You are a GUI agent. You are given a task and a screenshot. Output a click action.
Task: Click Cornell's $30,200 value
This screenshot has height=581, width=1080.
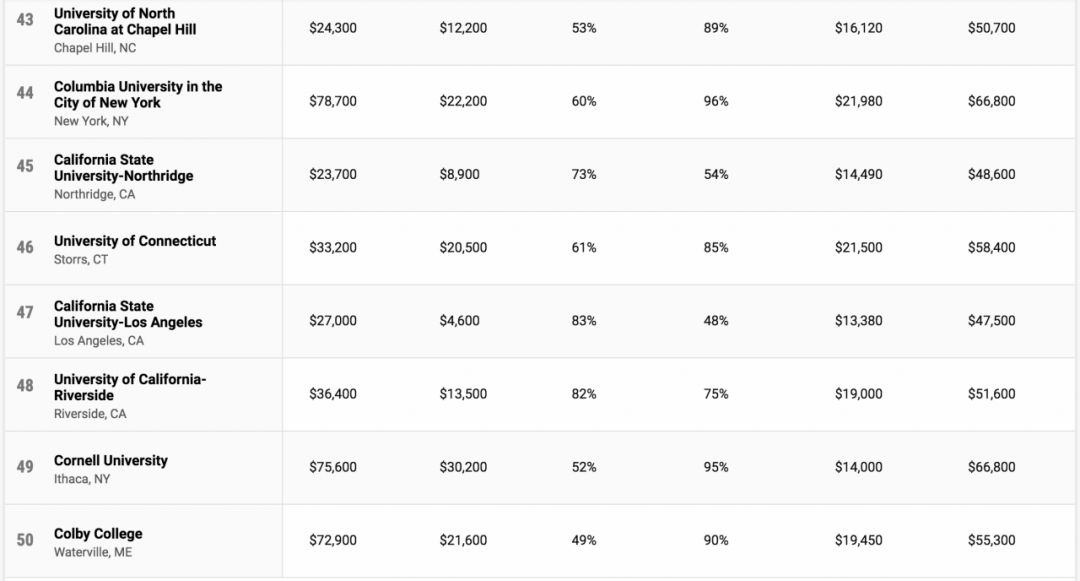coord(463,467)
